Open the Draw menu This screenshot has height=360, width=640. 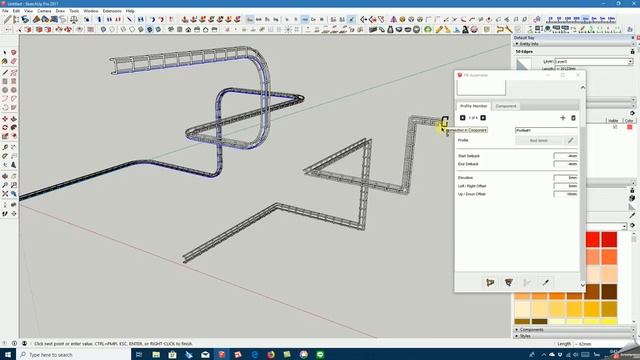point(60,11)
